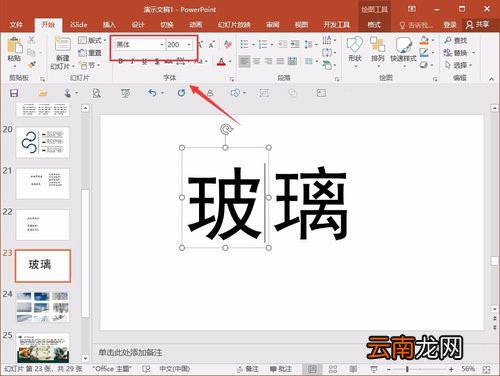Click the Shape Outline pen icon
Image resolution: width=500 pixels, height=376 pixels.
click(424, 53)
